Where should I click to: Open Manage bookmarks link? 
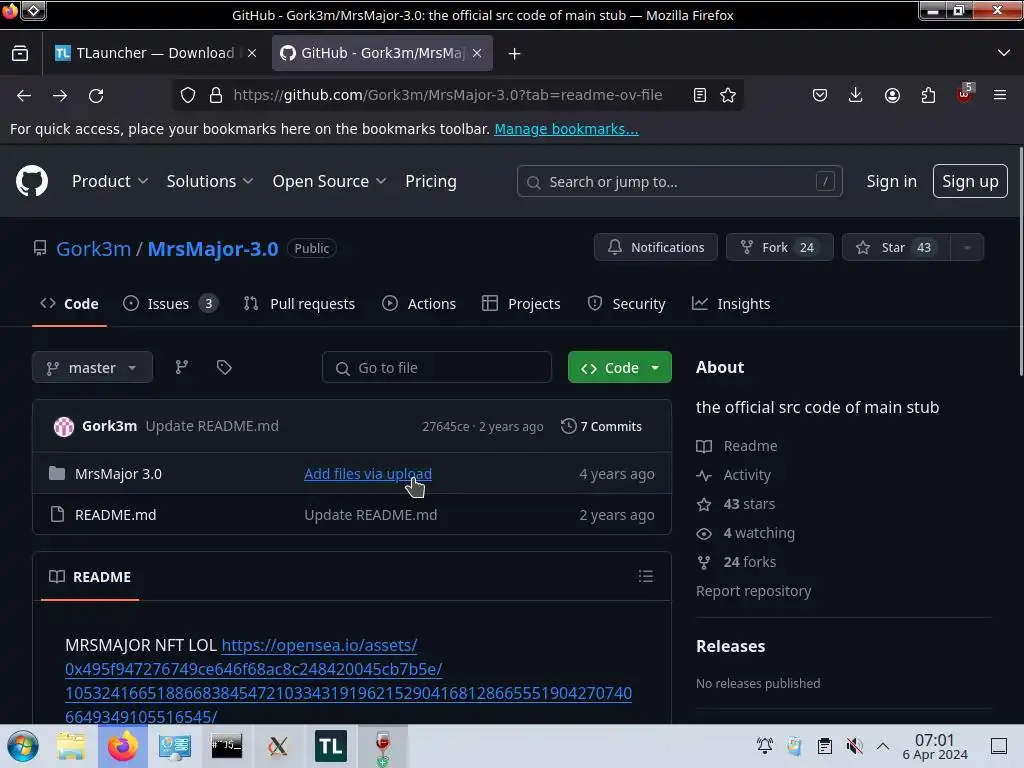(x=566, y=129)
